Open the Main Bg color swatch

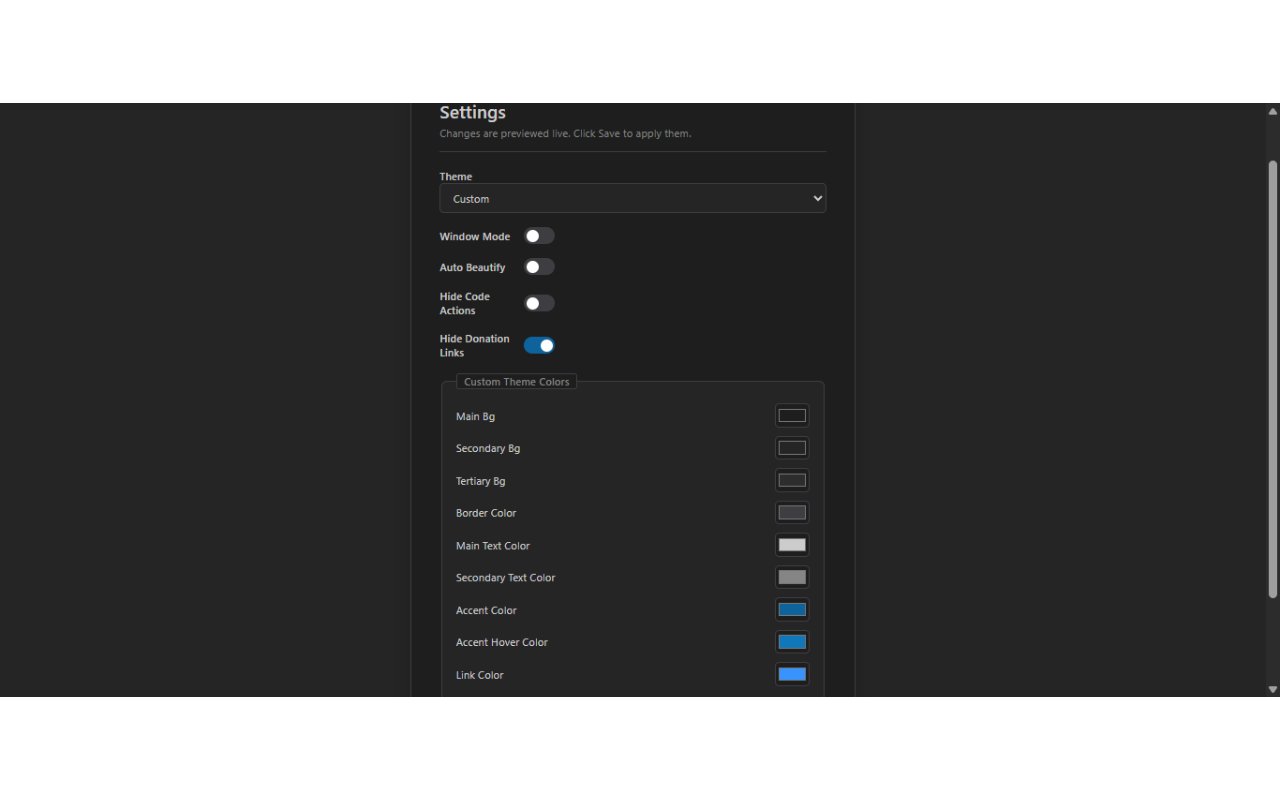792,416
